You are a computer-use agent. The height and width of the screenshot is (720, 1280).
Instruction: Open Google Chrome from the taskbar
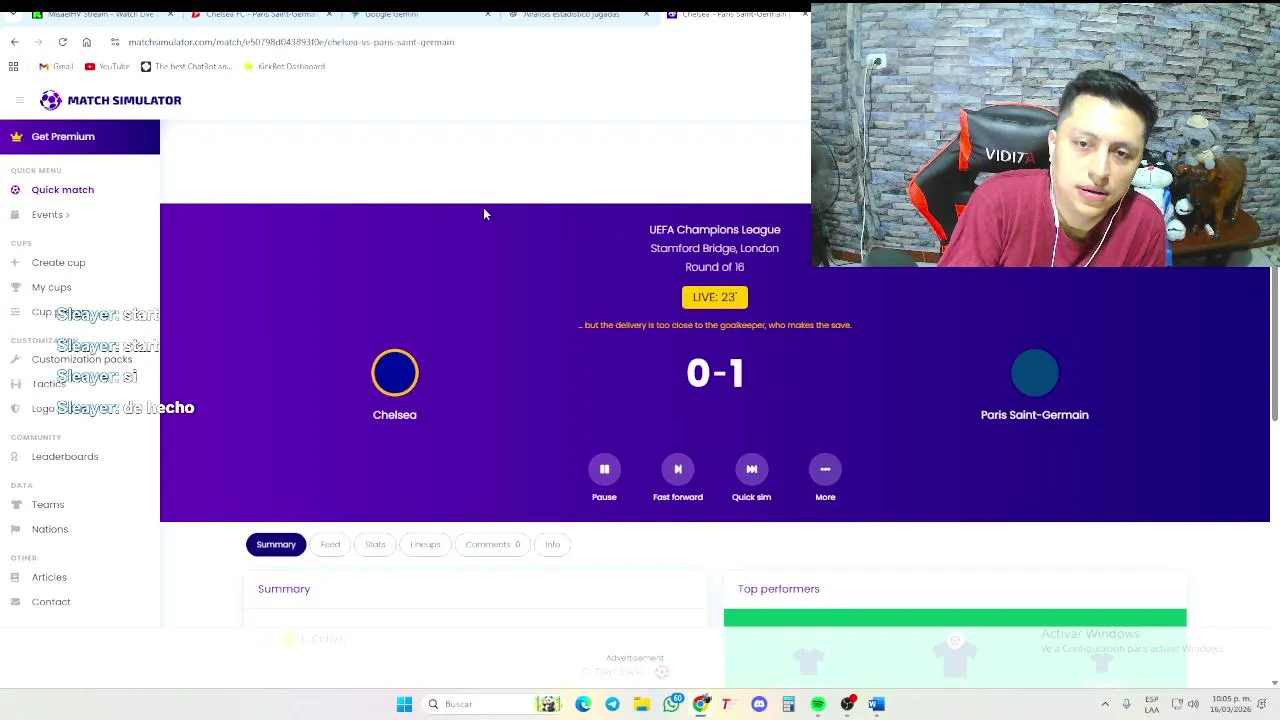(700, 704)
